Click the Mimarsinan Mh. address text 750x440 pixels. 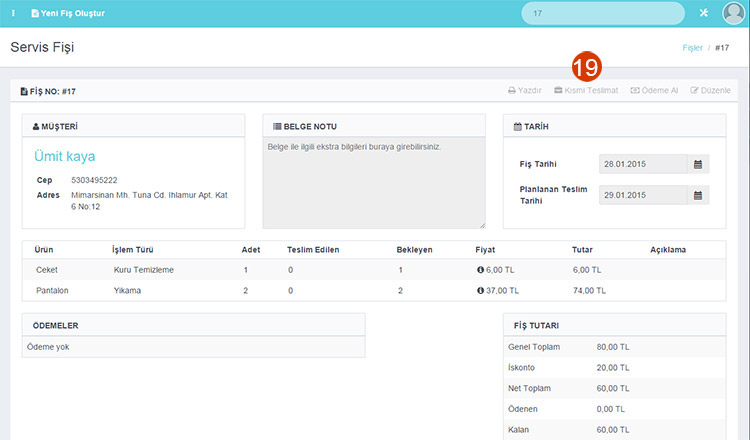149,201
